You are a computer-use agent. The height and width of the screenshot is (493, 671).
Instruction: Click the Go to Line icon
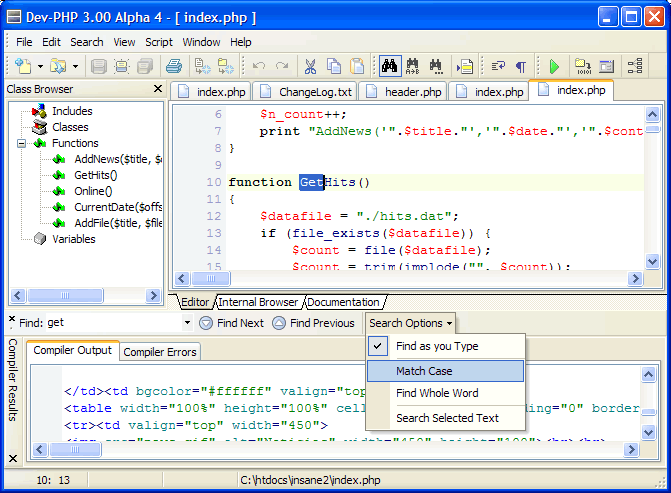point(464,66)
